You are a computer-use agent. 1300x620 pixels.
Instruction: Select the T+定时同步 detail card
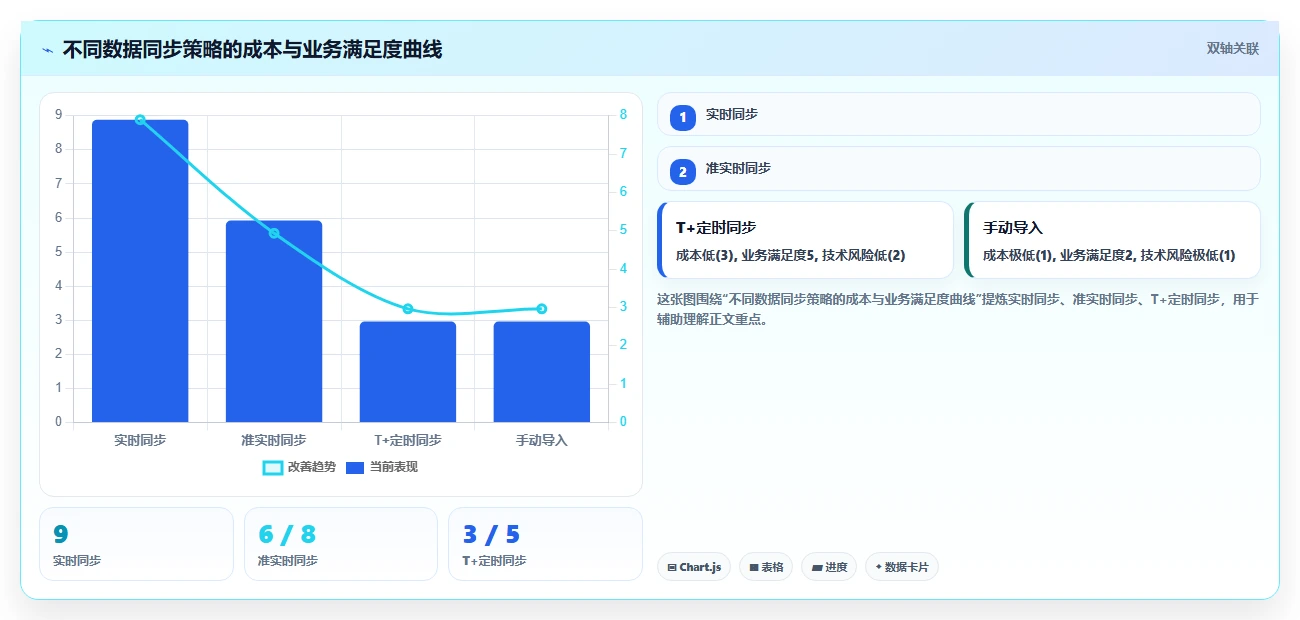tap(805, 240)
